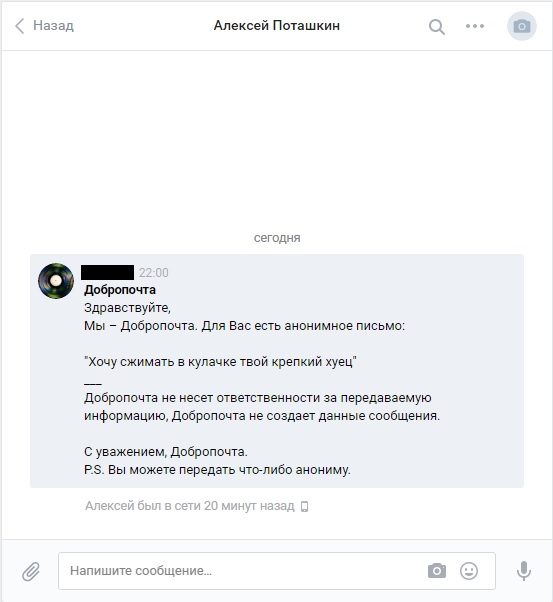
Task: Open Алексей Поташкин profile from header title
Action: [x=276, y=26]
